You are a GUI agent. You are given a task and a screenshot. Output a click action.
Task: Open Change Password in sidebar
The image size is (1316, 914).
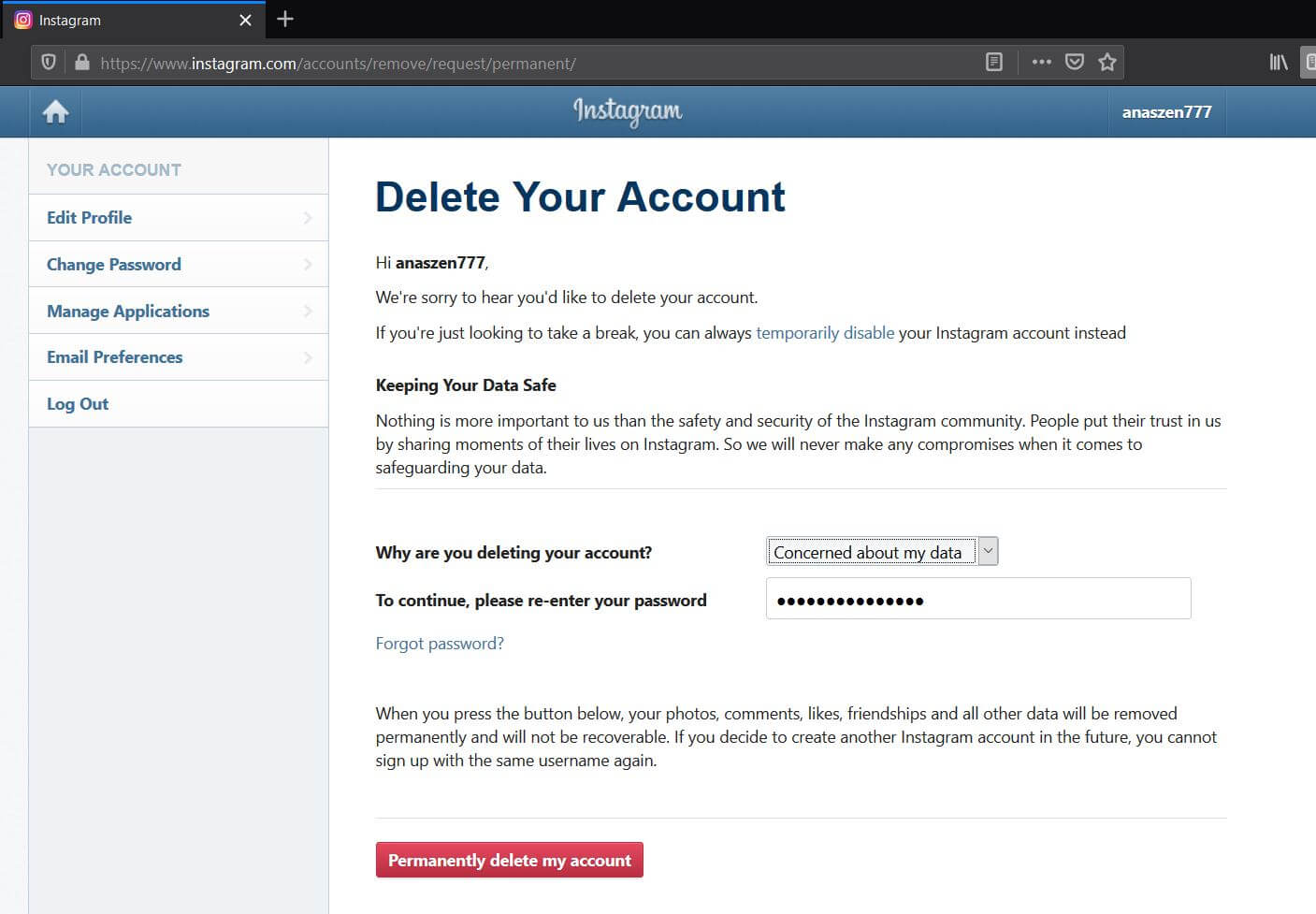(179, 264)
